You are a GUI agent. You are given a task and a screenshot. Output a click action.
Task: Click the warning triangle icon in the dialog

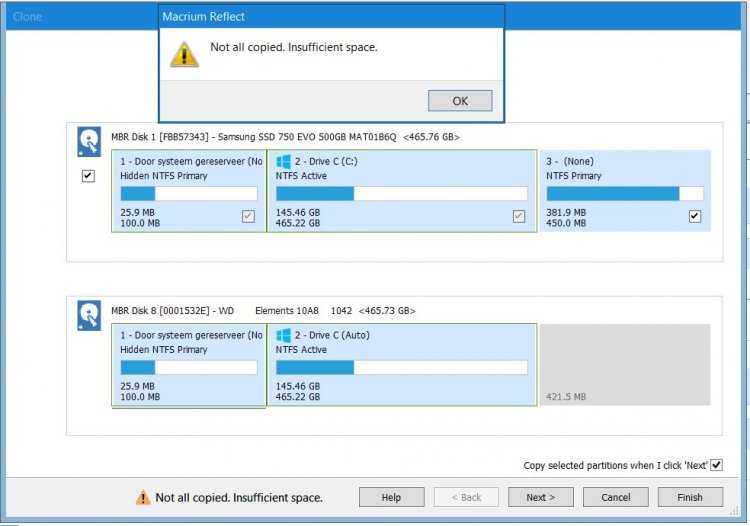tap(184, 53)
